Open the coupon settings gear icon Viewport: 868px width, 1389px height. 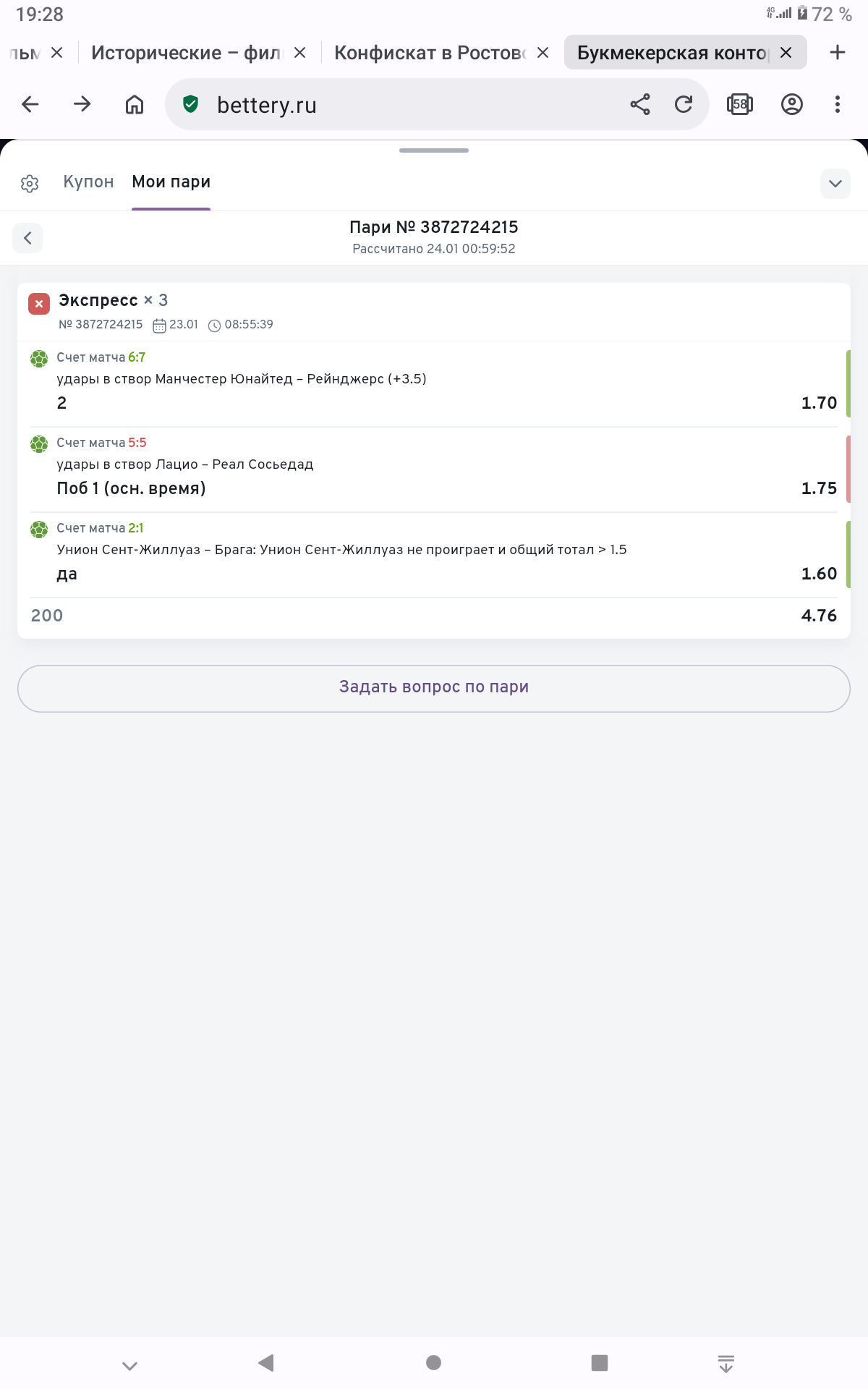tap(30, 184)
